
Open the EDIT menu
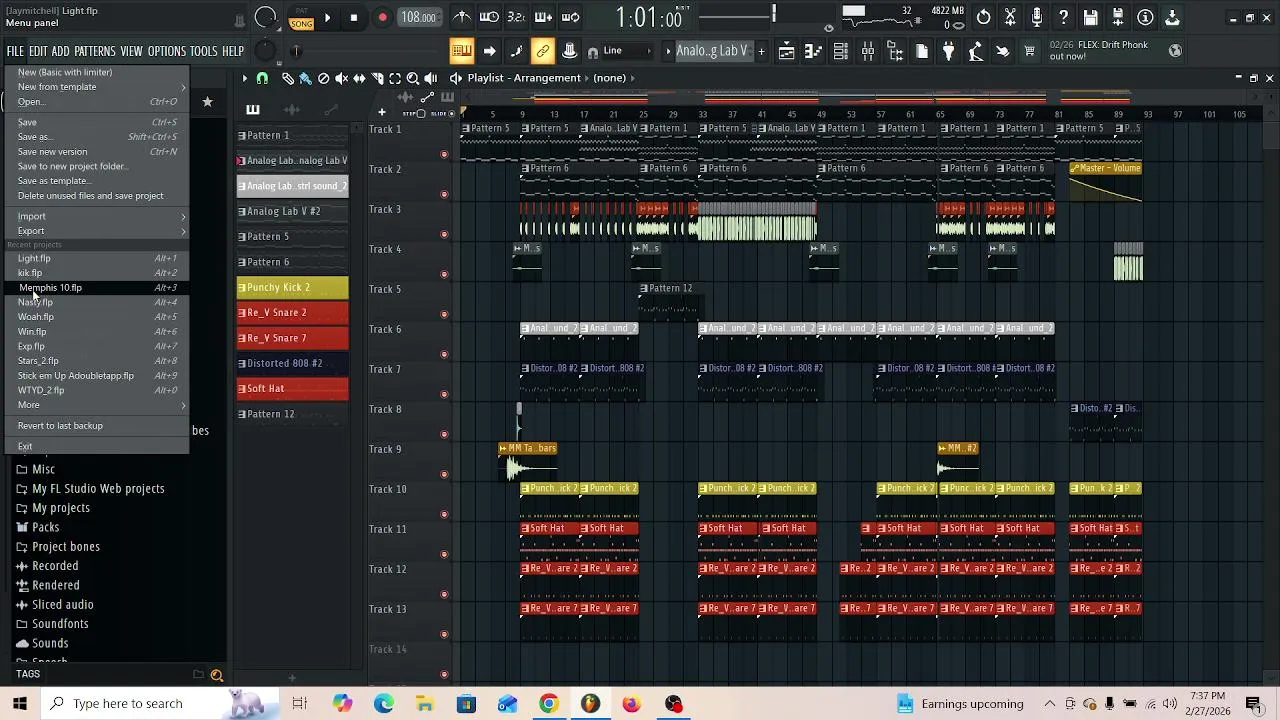tap(38, 51)
